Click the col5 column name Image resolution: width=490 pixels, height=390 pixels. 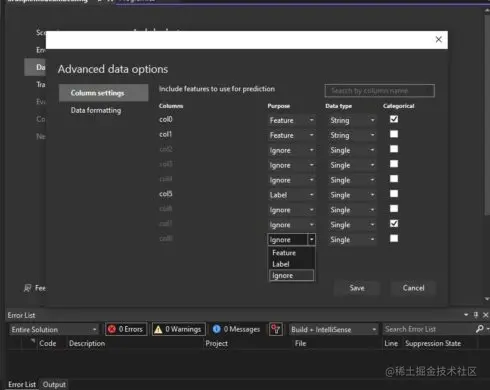click(x=166, y=194)
